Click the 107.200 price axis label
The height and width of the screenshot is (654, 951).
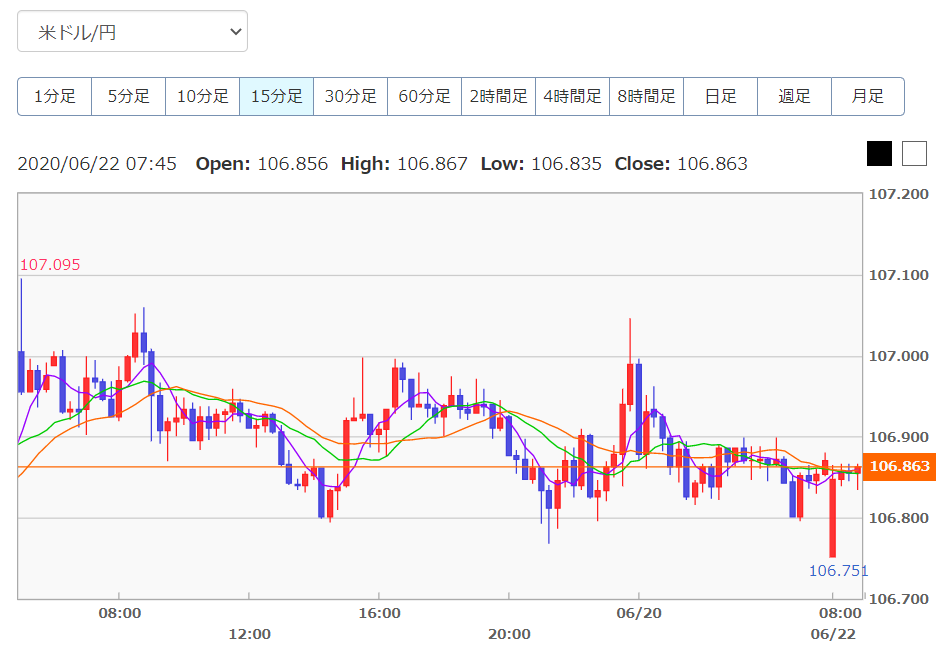click(x=899, y=194)
